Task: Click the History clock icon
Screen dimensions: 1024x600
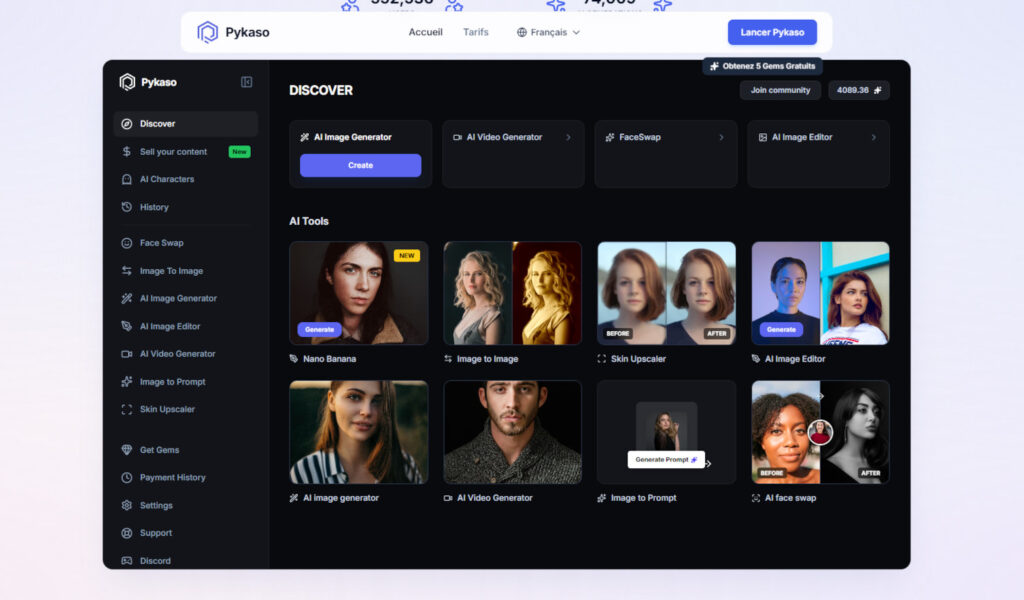Action: tap(127, 207)
